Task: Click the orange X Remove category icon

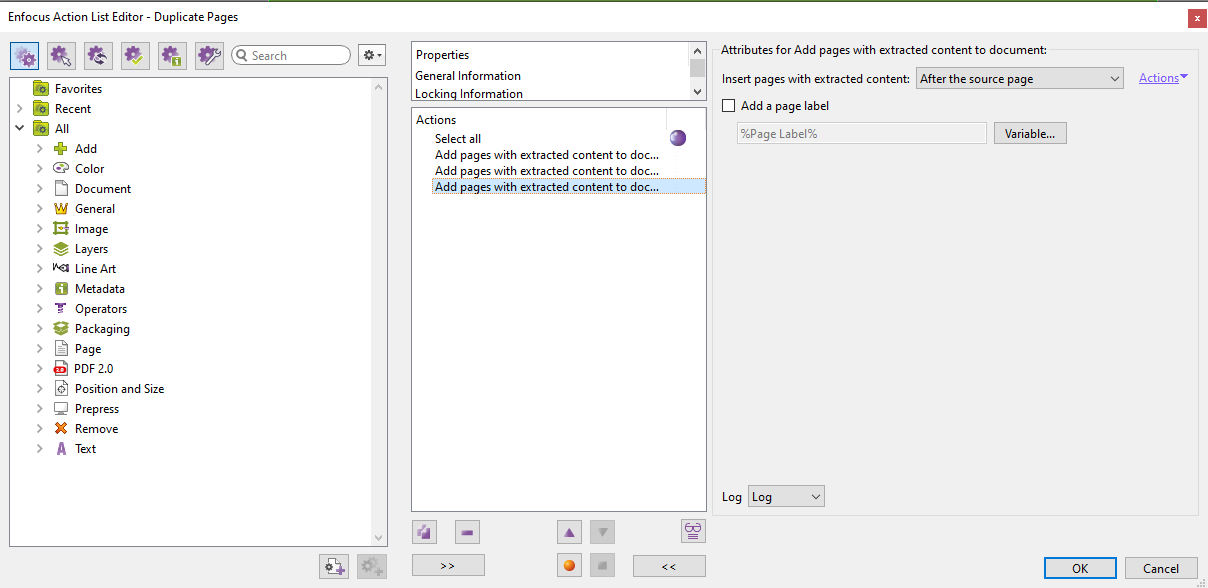Action: (61, 428)
